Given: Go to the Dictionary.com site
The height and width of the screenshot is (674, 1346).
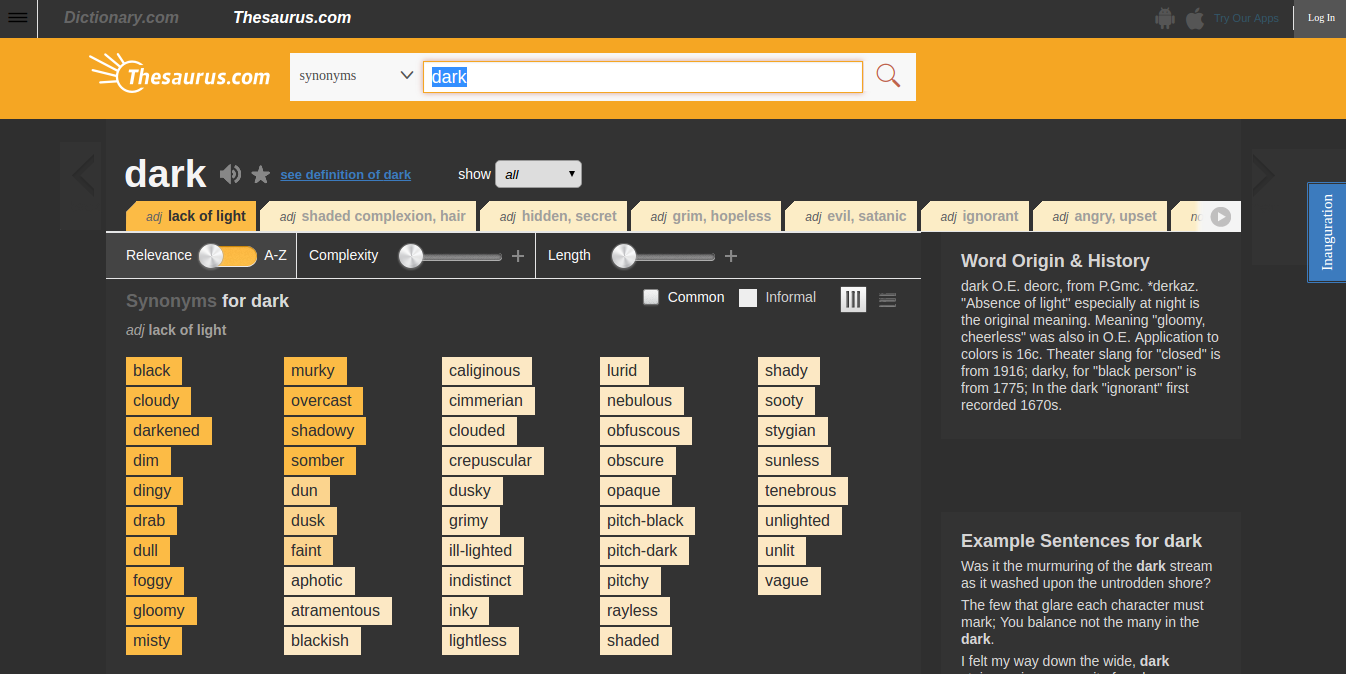Looking at the screenshot, I should point(121,17).
